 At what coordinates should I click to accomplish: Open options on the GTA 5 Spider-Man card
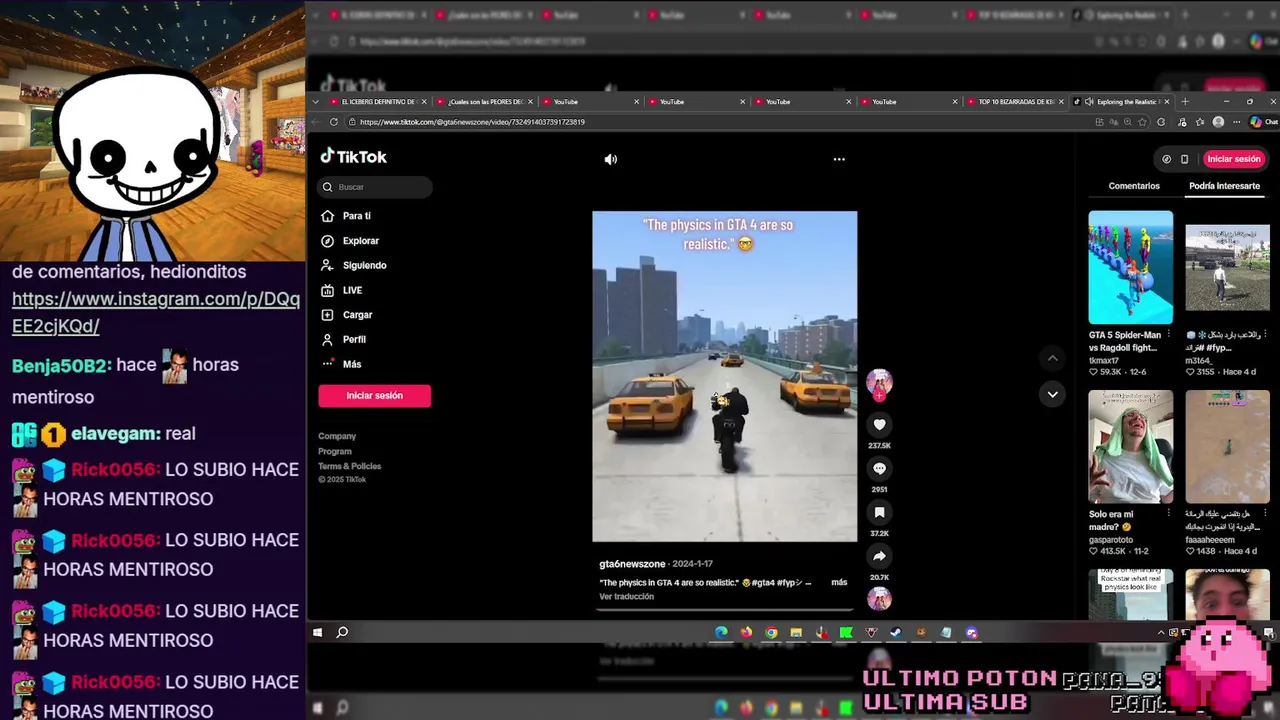[x=1168, y=334]
